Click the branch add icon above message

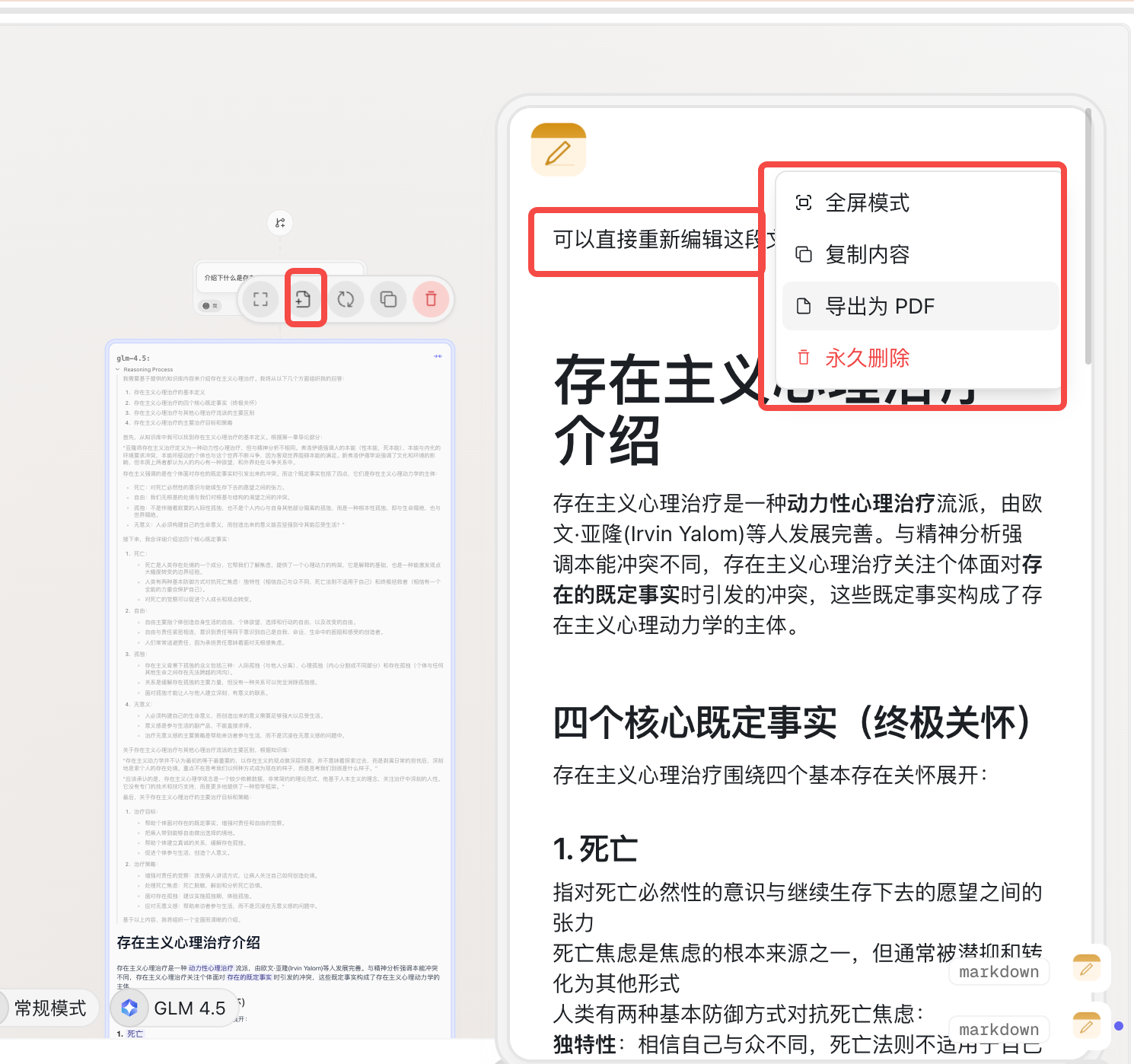point(280,222)
